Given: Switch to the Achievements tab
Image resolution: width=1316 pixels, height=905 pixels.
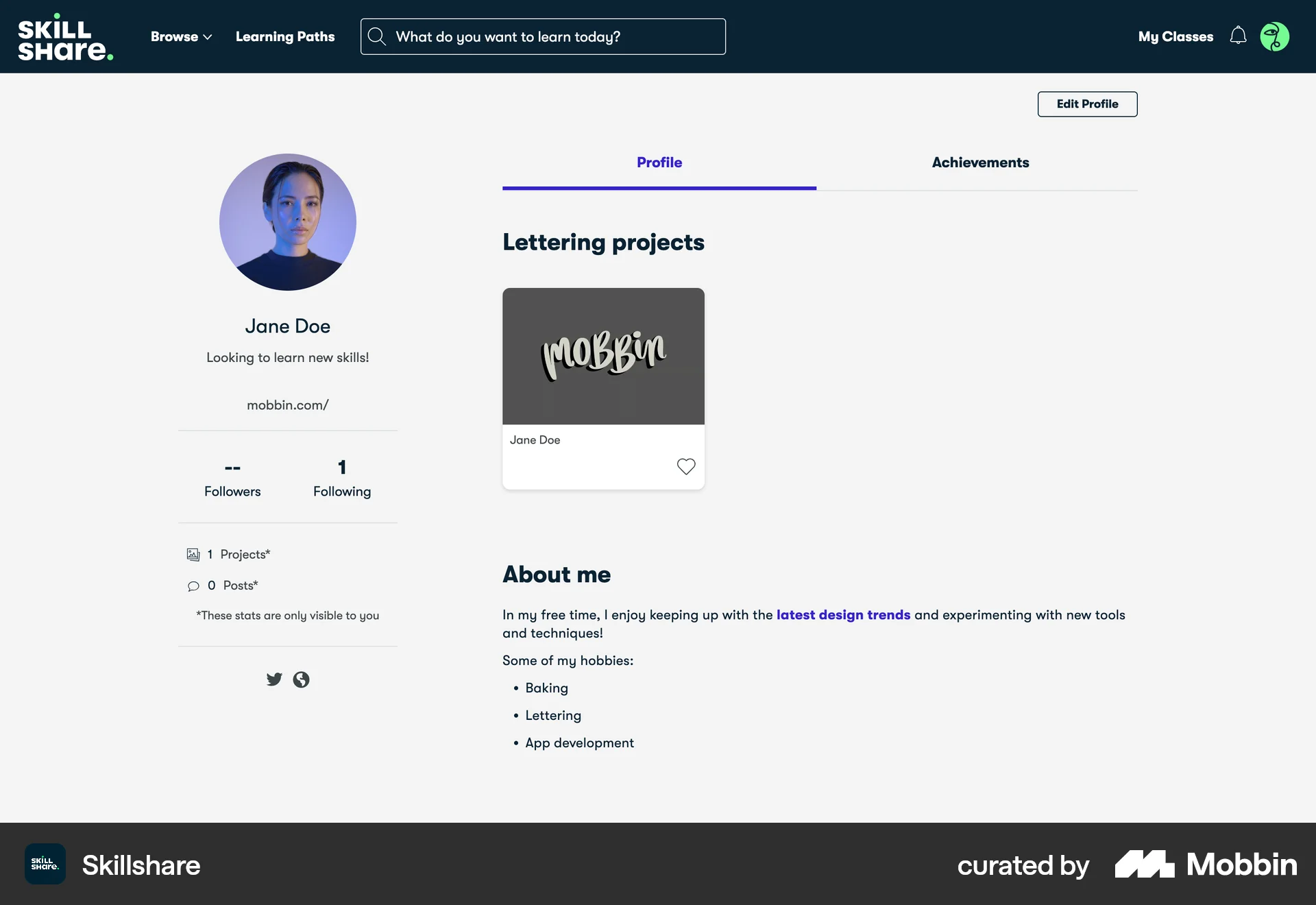Looking at the screenshot, I should coord(980,162).
